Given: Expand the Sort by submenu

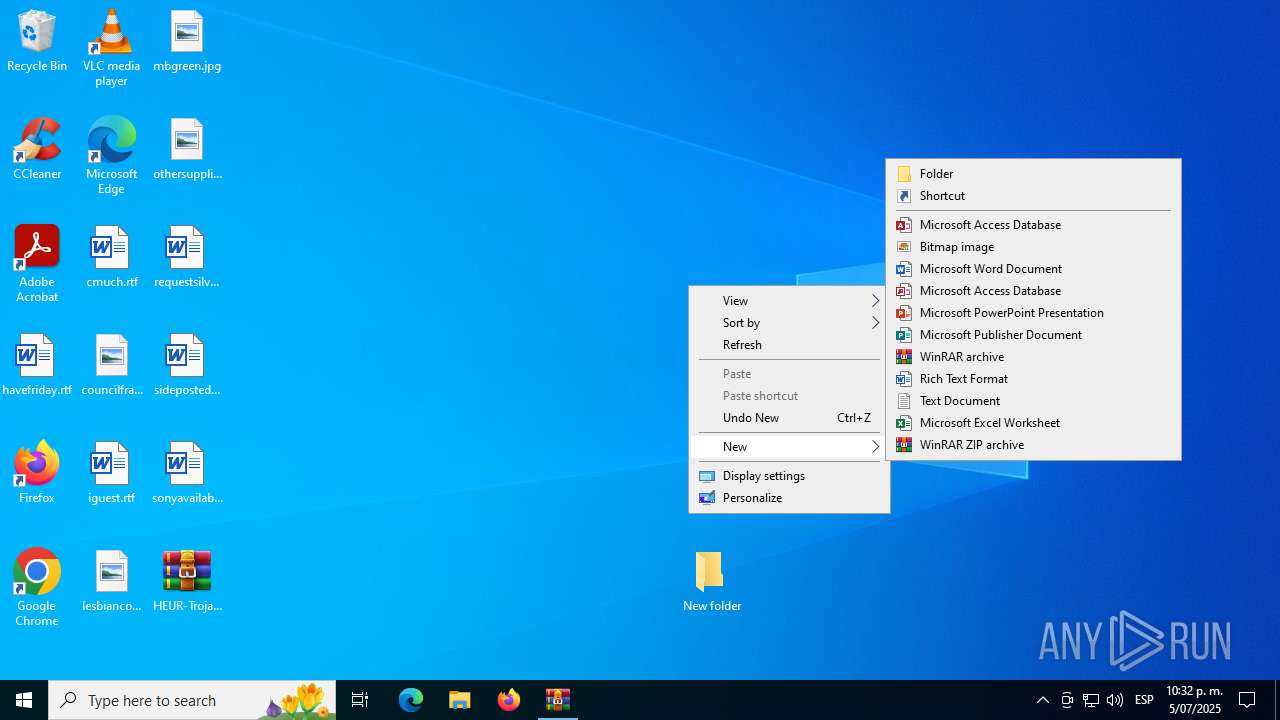Looking at the screenshot, I should pos(789,323).
